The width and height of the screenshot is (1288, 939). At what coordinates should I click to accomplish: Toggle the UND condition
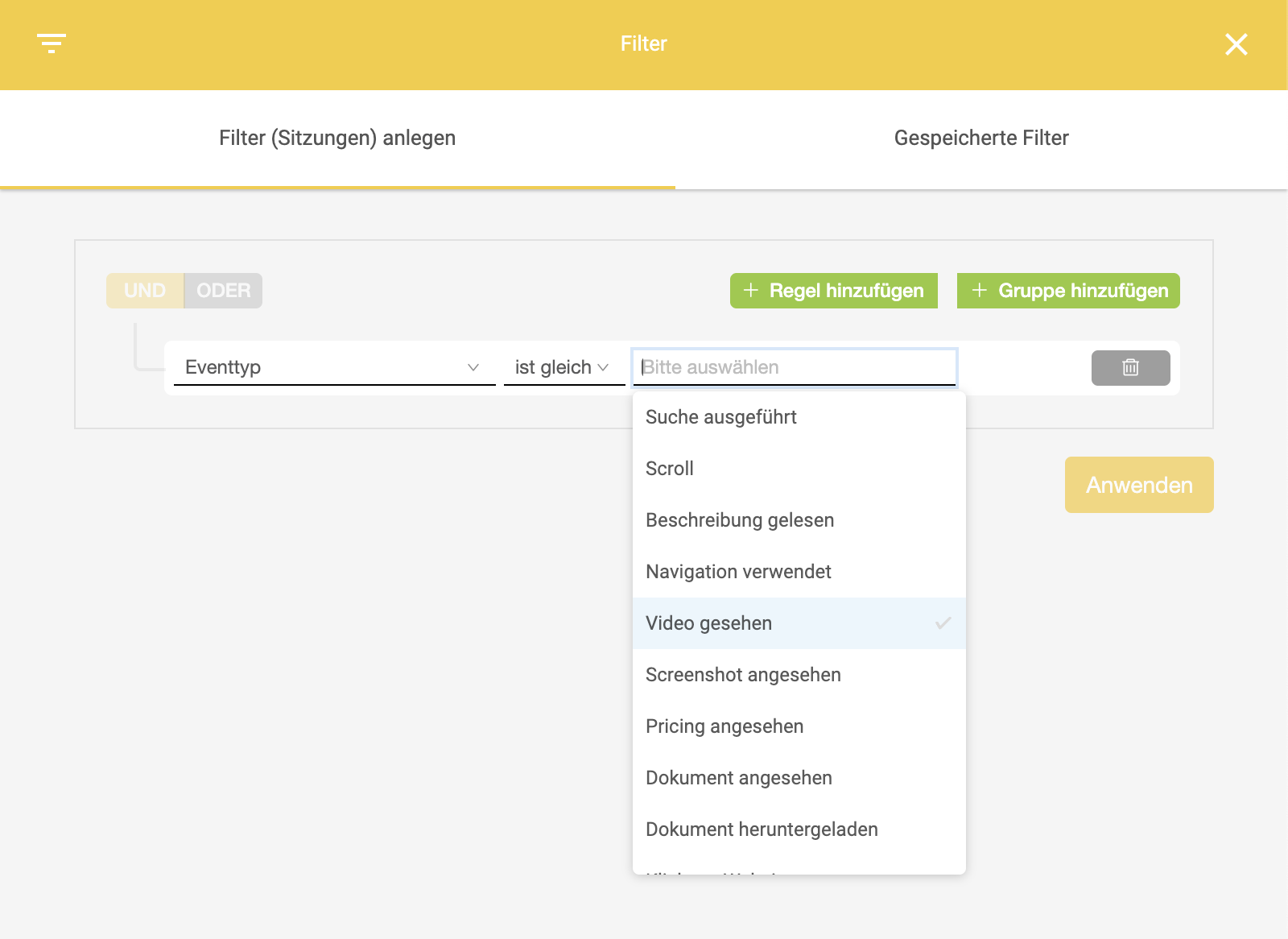click(145, 291)
